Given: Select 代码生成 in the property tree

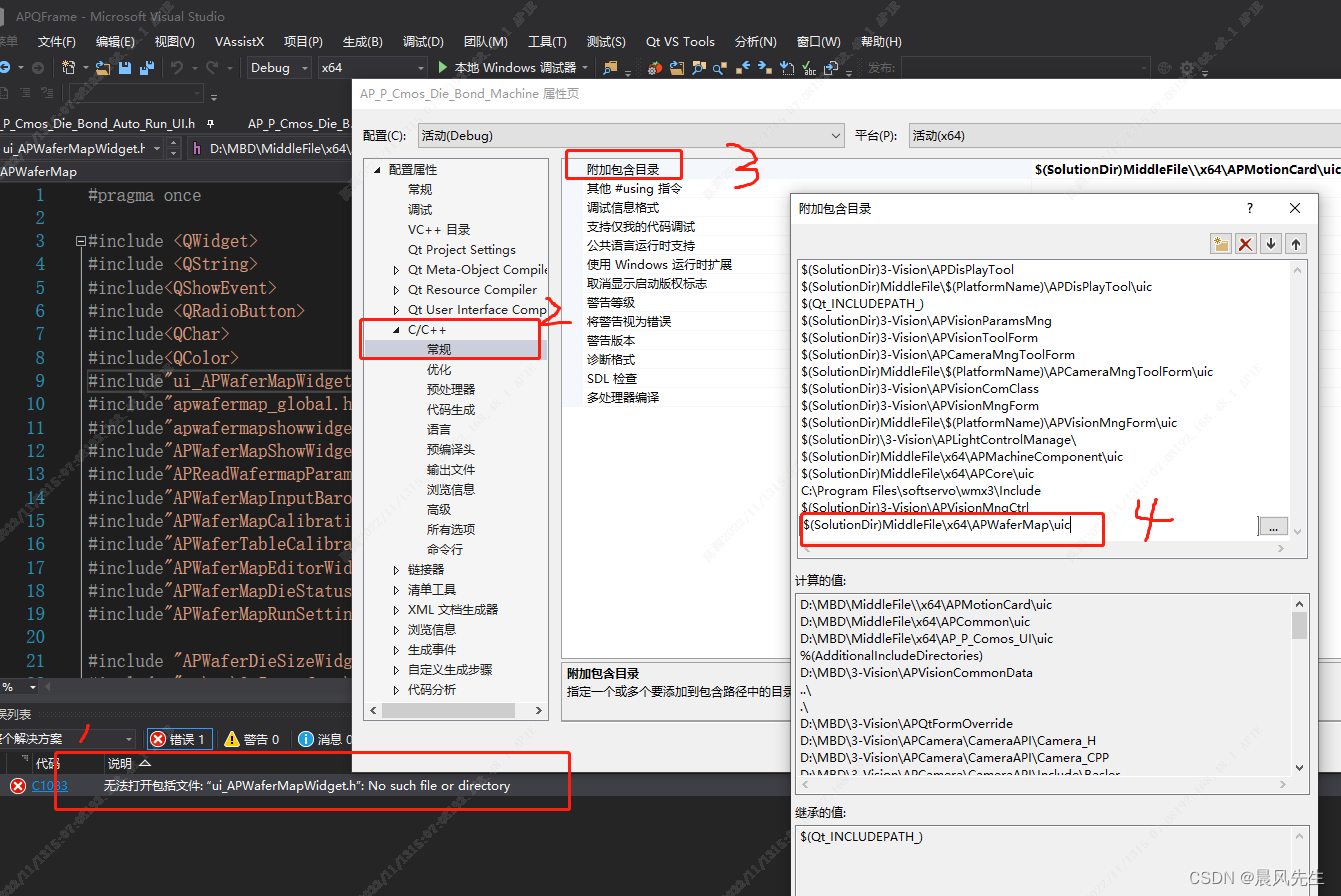Looking at the screenshot, I should click(x=451, y=409).
